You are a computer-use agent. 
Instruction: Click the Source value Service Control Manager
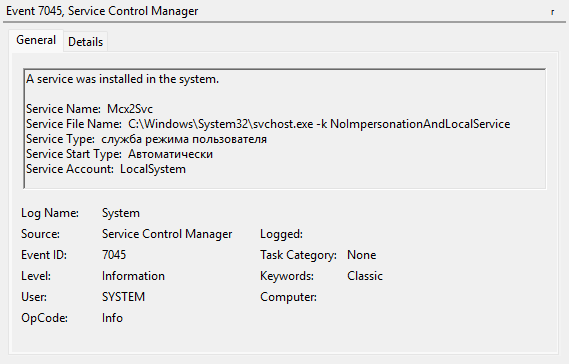coord(167,234)
